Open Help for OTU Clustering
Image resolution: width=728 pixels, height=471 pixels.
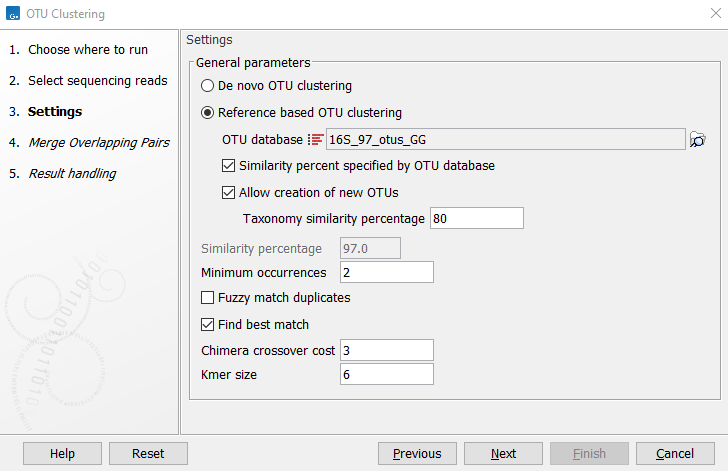click(x=62, y=453)
